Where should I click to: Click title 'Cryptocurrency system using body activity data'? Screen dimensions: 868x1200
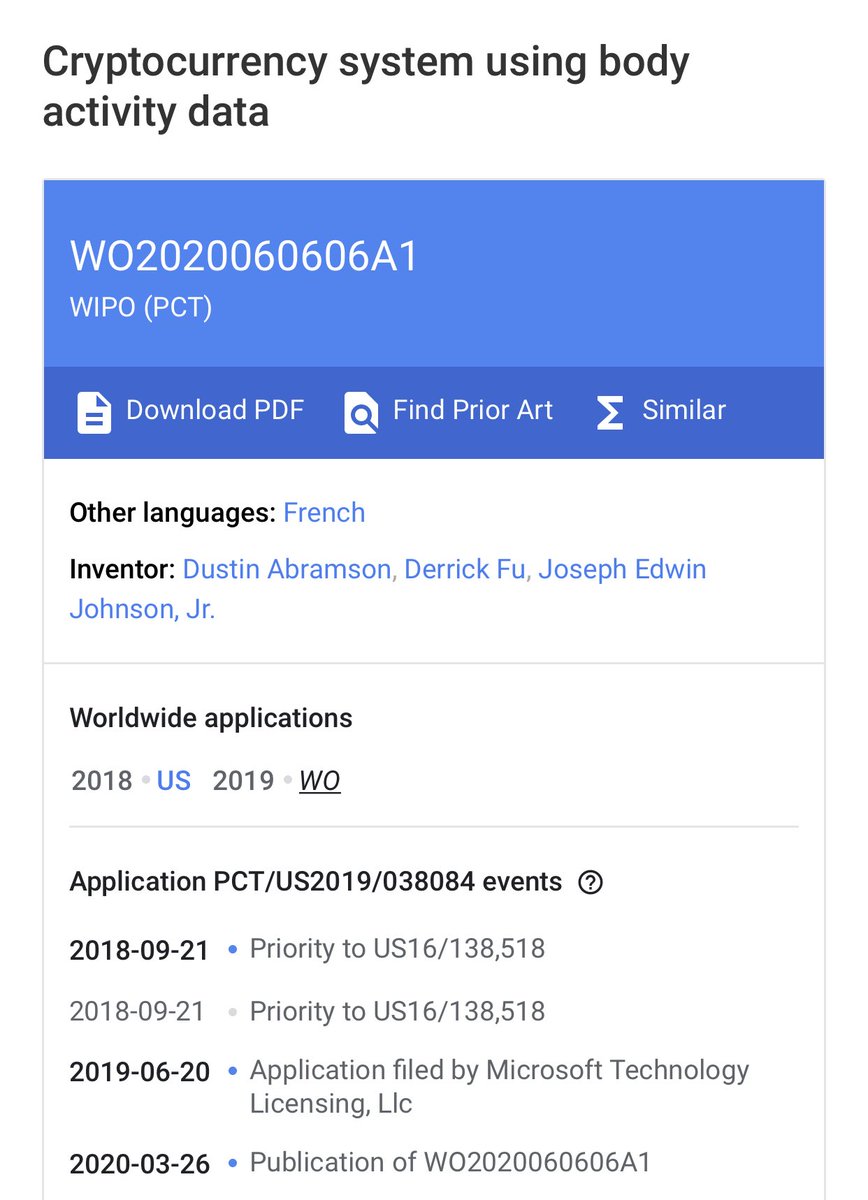click(366, 87)
